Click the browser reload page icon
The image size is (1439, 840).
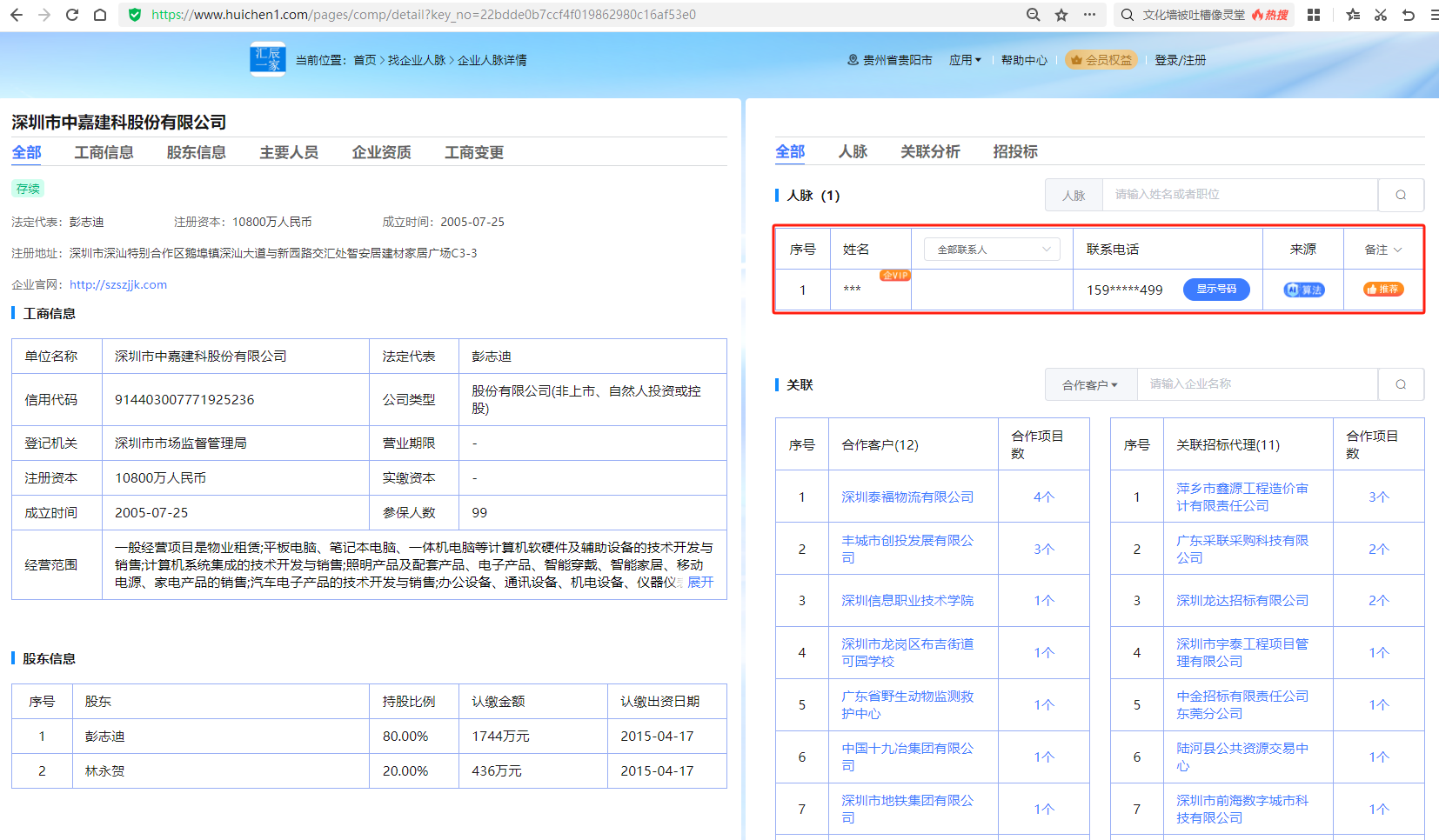coord(72,15)
